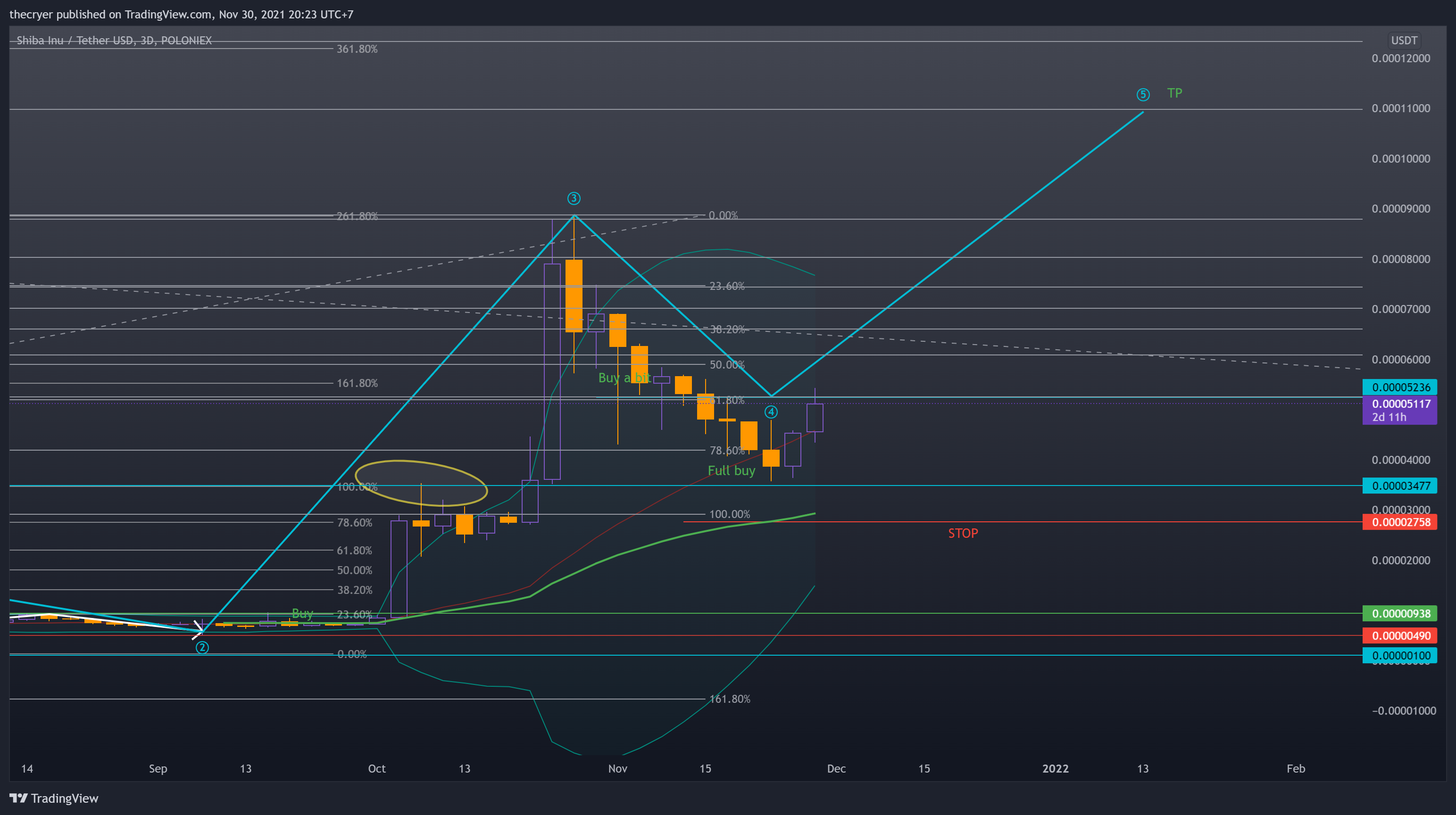This screenshot has height=815, width=1456.
Task: Click the Feb label on time axis
Action: pyautogui.click(x=1296, y=768)
